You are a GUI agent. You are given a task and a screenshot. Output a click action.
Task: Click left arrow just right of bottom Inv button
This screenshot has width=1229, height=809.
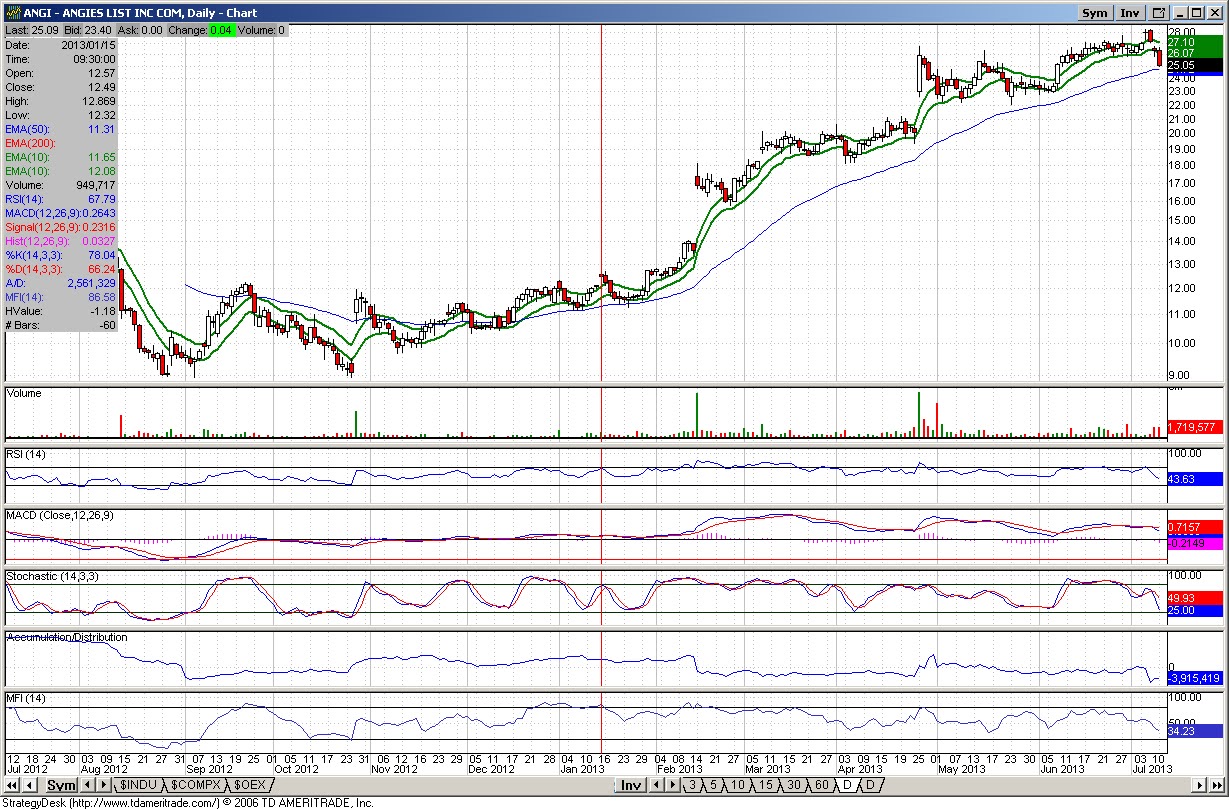coord(656,786)
